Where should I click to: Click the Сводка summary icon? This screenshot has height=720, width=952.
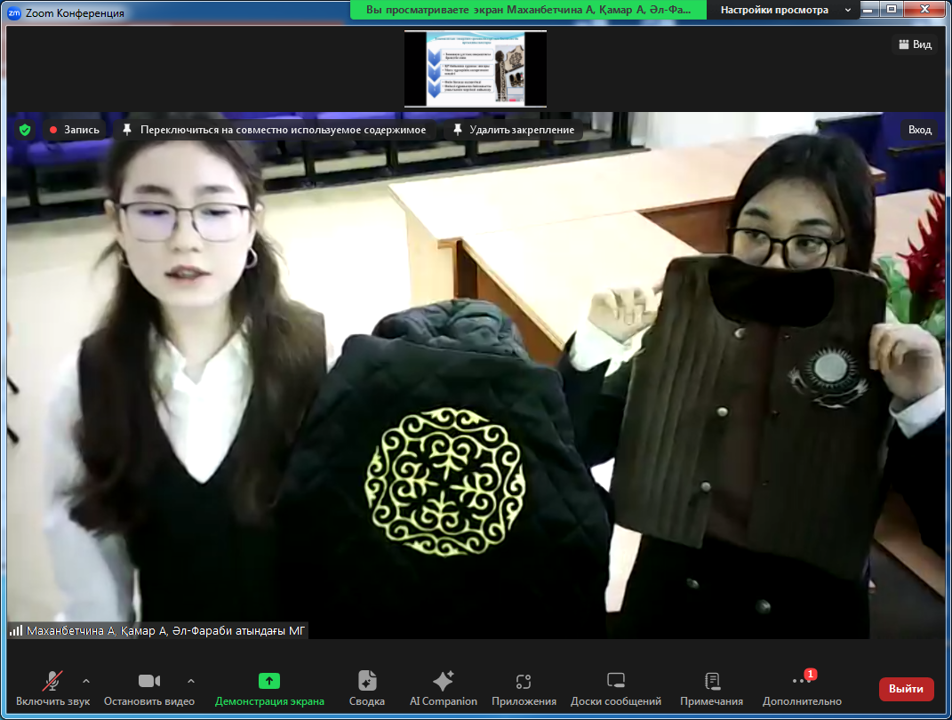(367, 682)
